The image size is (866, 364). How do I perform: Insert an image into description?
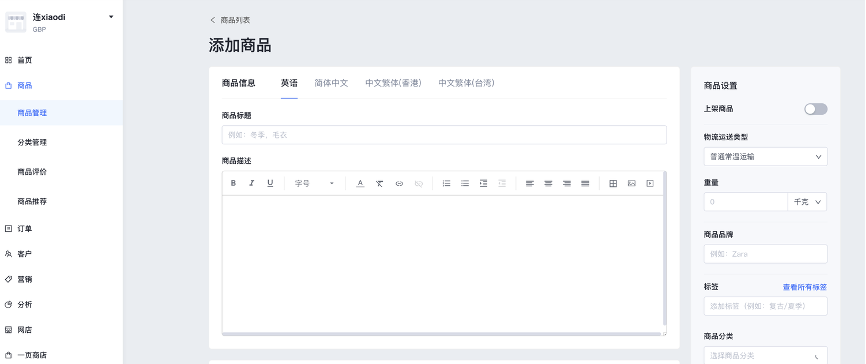632,183
